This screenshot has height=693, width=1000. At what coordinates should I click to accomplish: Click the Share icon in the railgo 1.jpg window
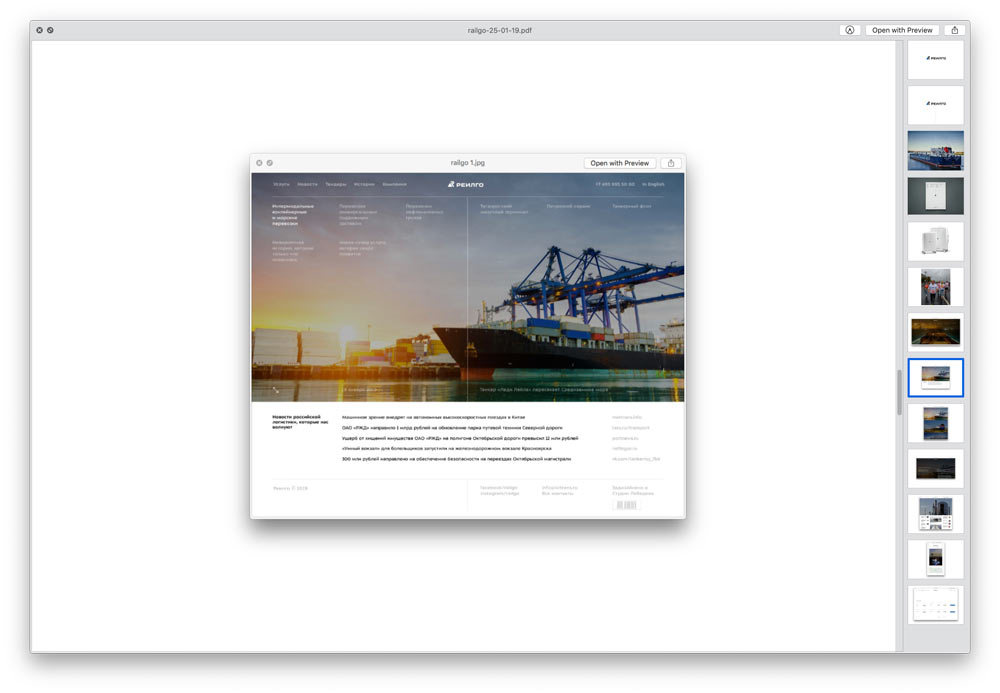[x=671, y=162]
